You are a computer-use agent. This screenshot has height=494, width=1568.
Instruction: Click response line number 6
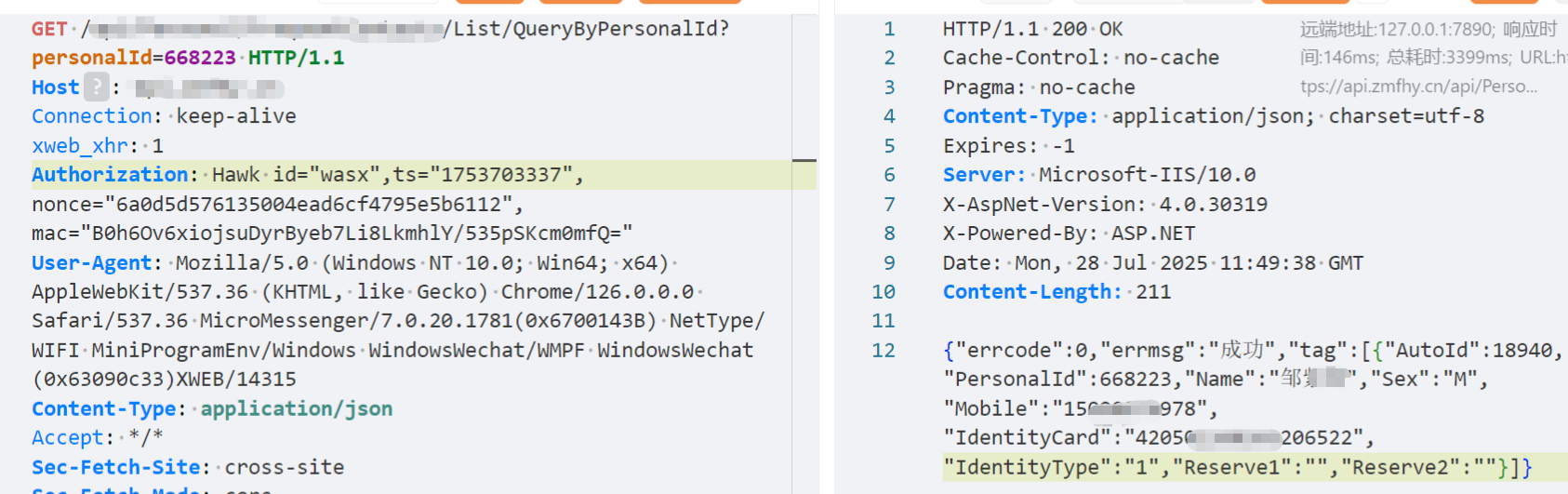pyautogui.click(x=889, y=175)
